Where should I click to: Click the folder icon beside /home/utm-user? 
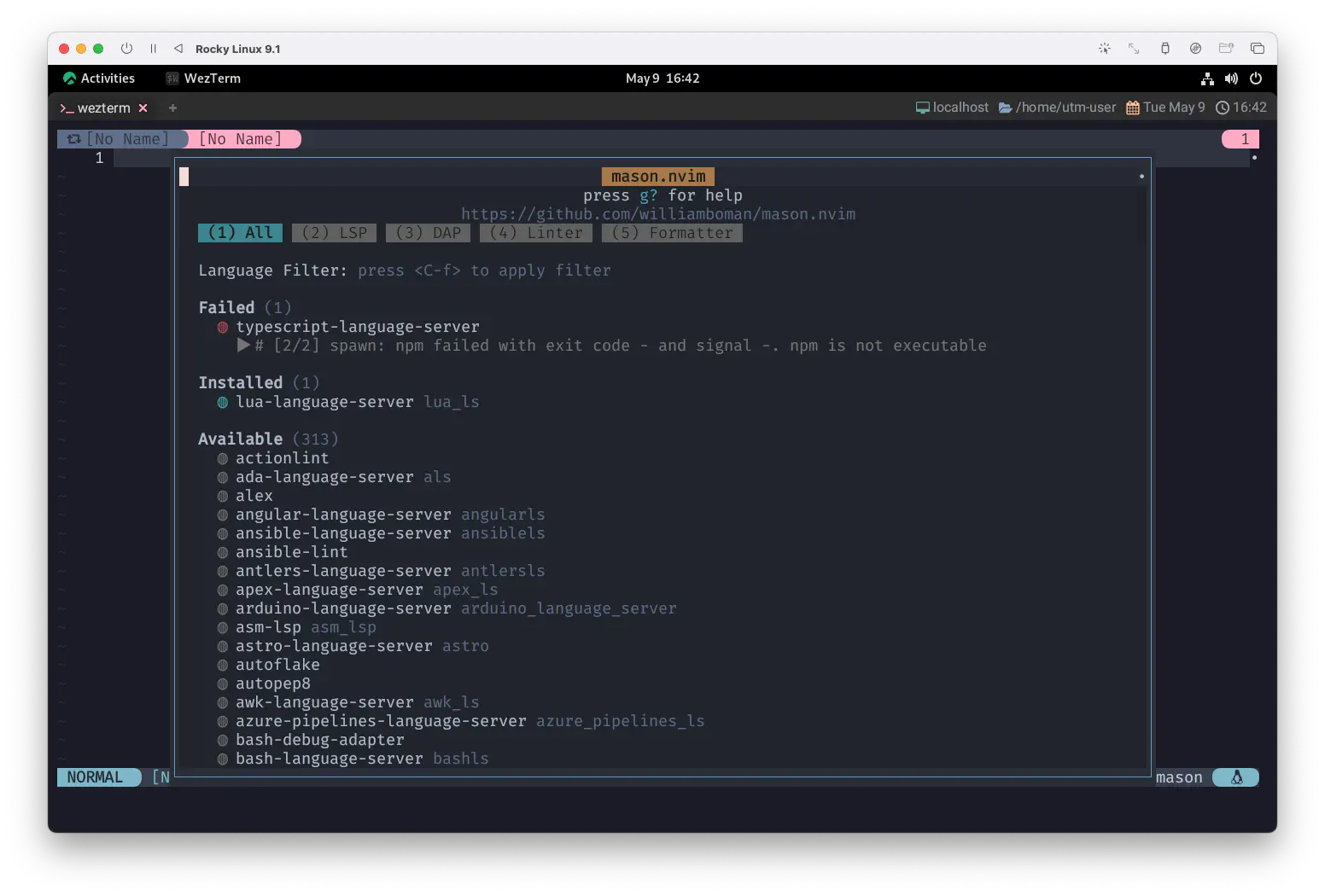tap(1006, 108)
